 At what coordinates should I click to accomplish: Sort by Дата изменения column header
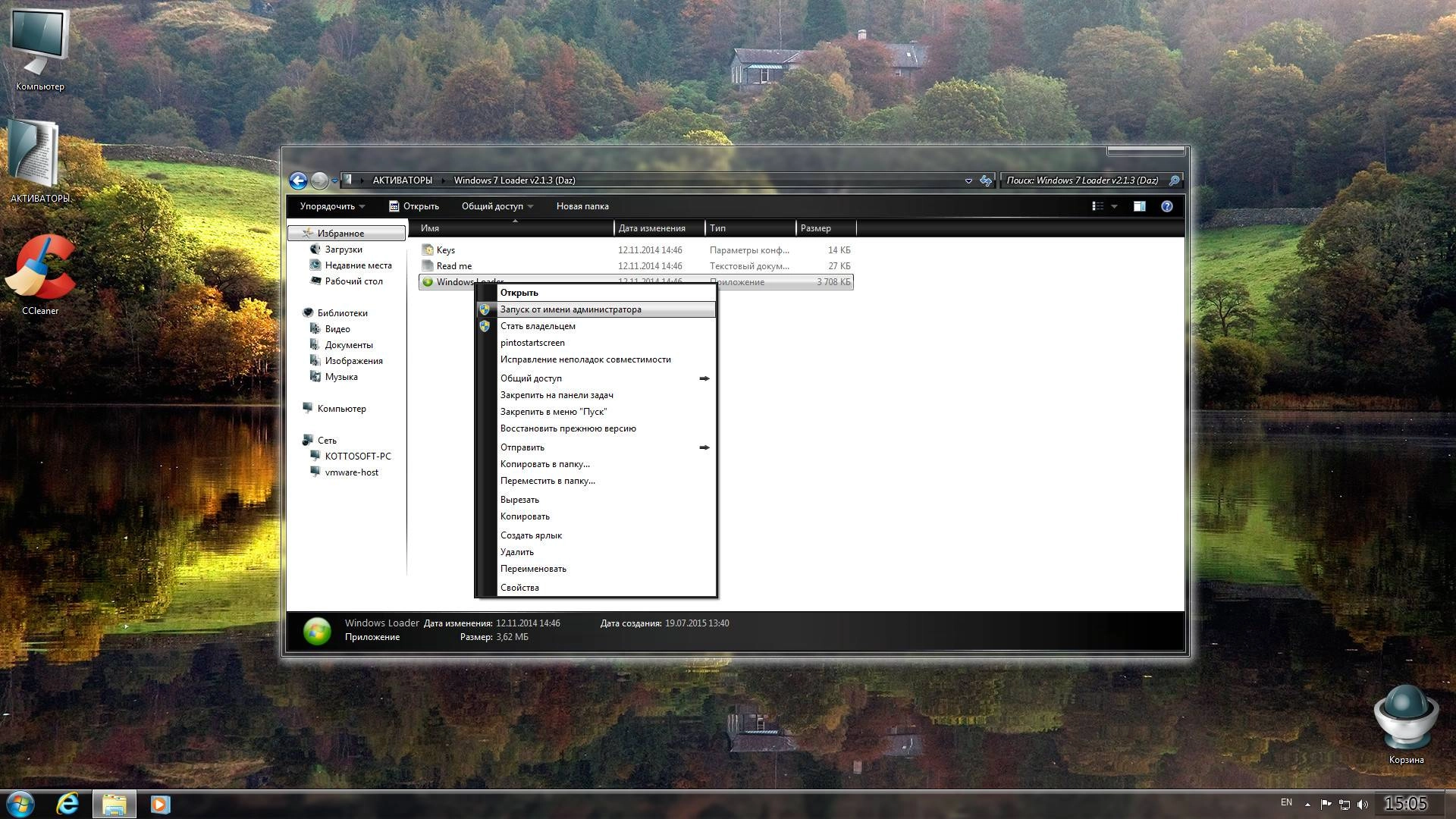pos(659,228)
